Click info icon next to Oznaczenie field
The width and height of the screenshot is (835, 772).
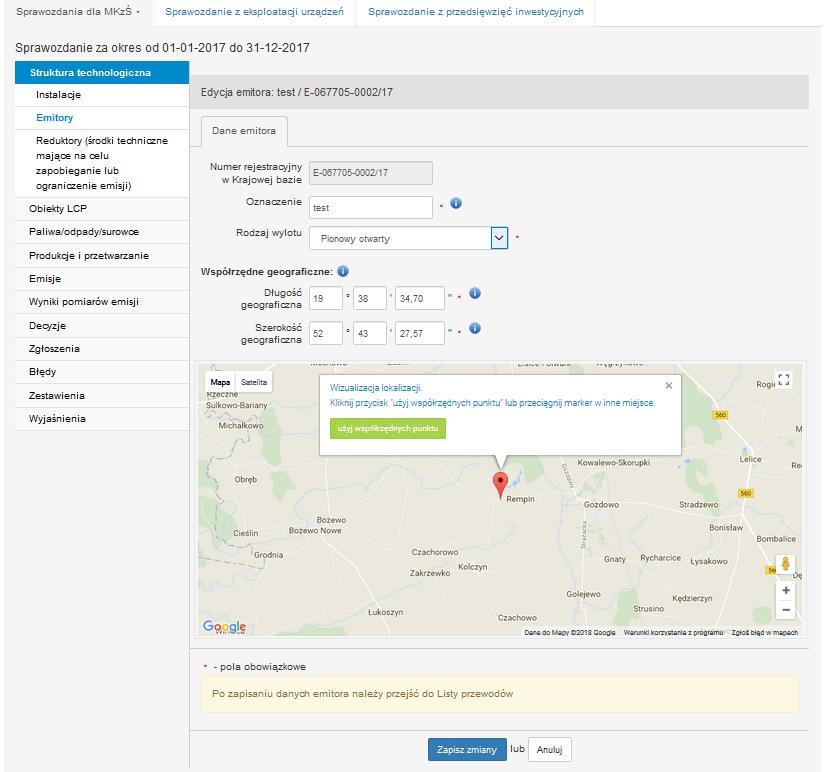point(456,203)
